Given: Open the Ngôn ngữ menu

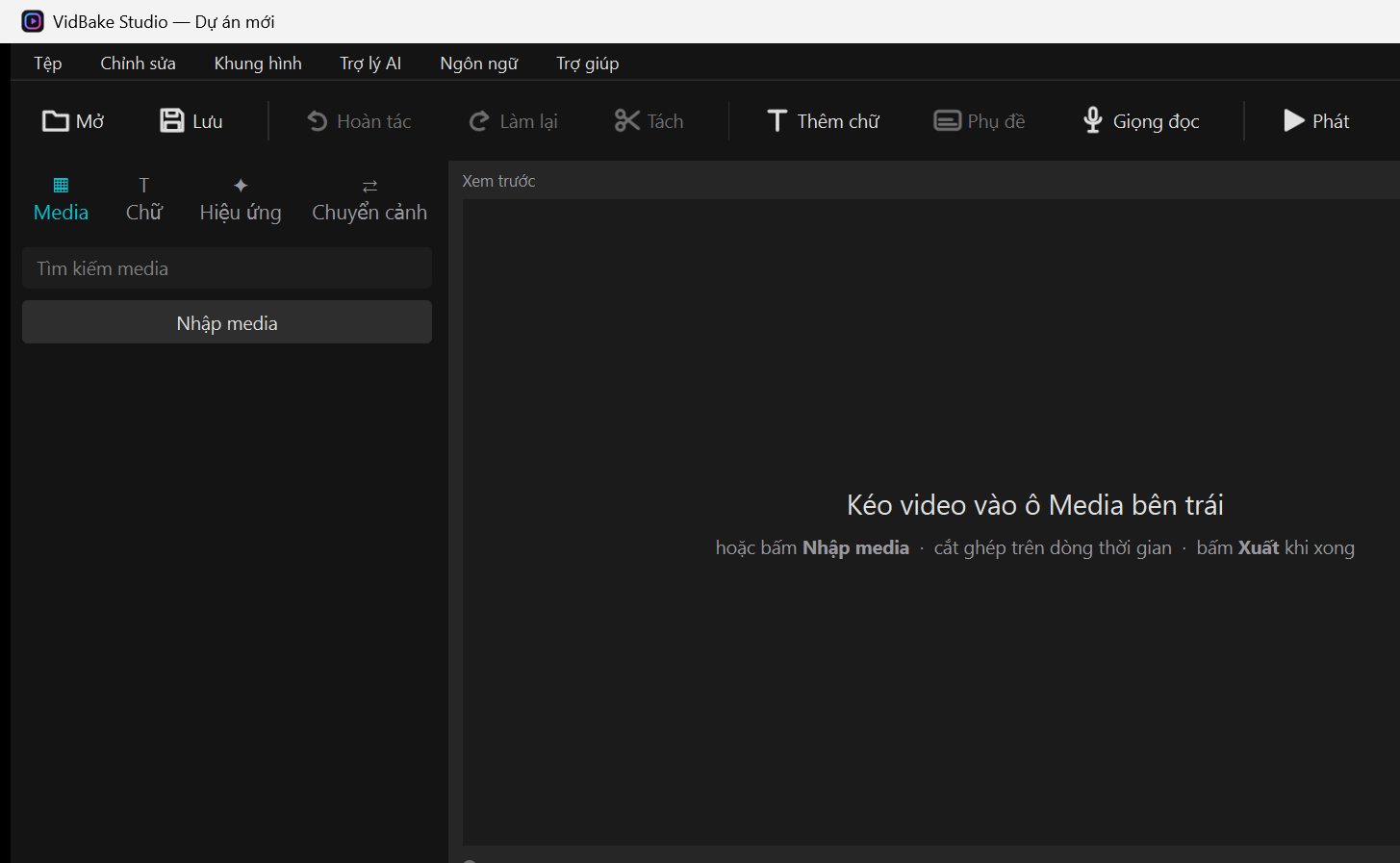Looking at the screenshot, I should coord(479,63).
